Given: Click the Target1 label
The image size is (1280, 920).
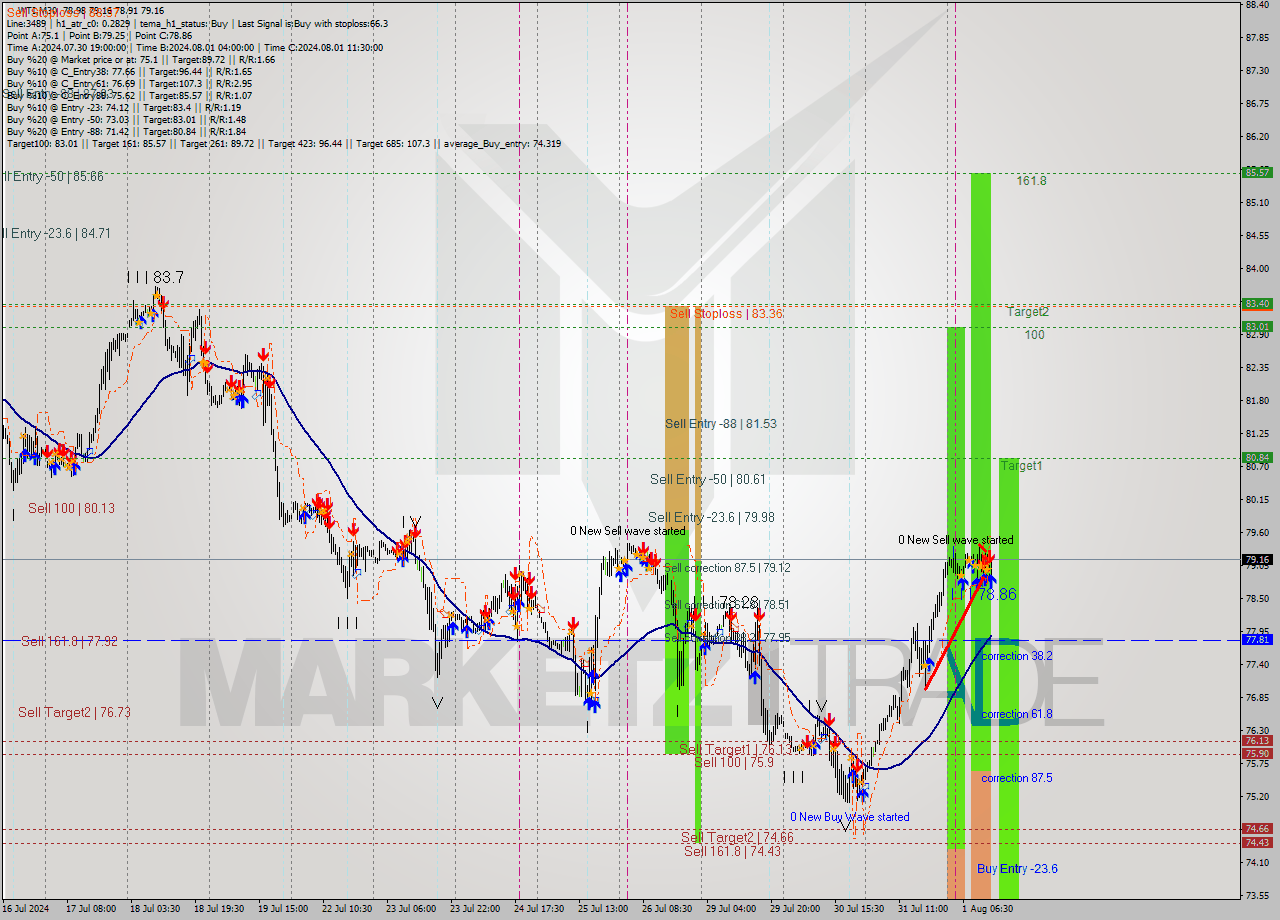Looking at the screenshot, I should (x=1021, y=467).
